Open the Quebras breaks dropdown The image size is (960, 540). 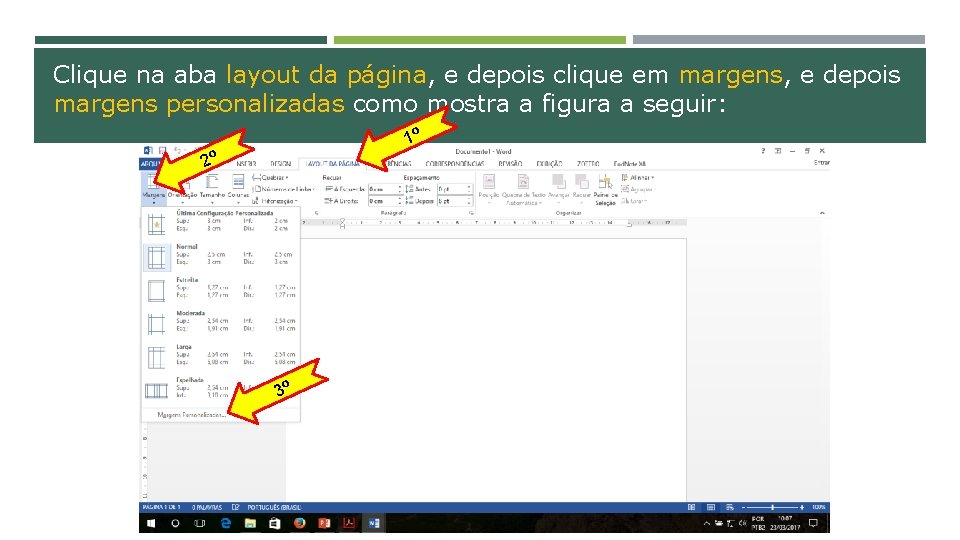click(270, 178)
